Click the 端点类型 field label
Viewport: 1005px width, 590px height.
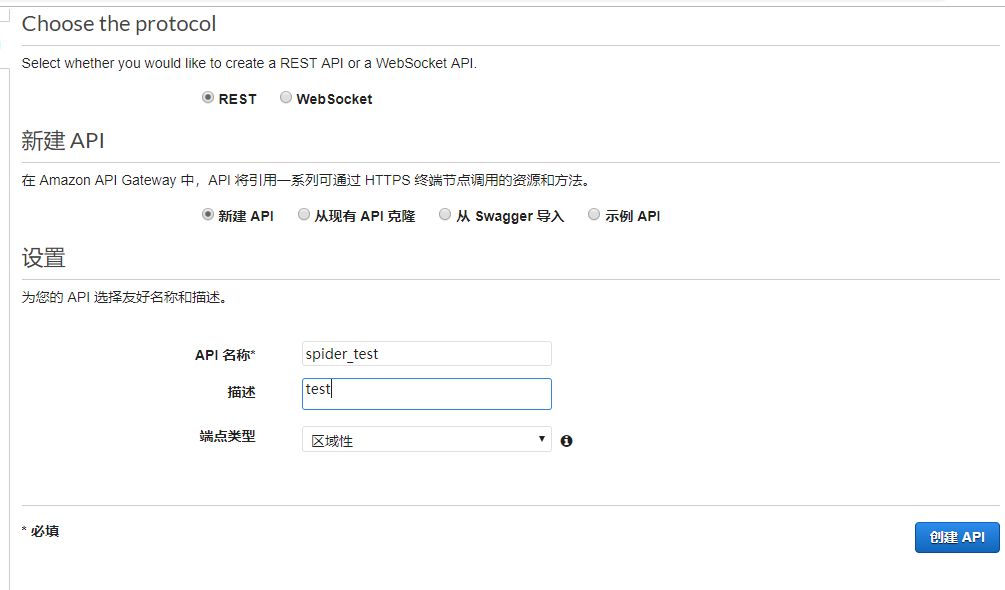click(x=228, y=436)
